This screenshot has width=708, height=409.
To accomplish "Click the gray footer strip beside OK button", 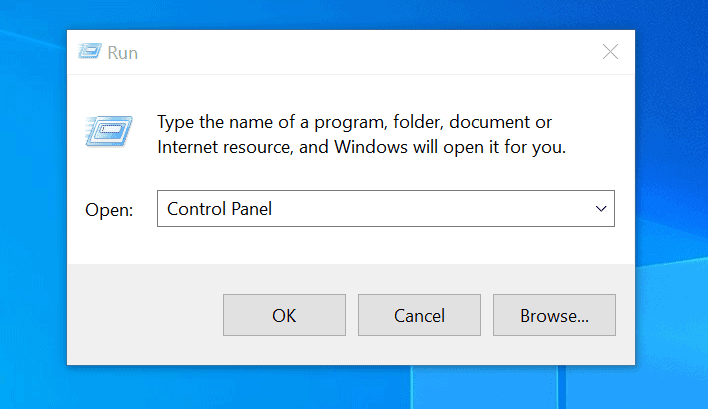I will 144,315.
